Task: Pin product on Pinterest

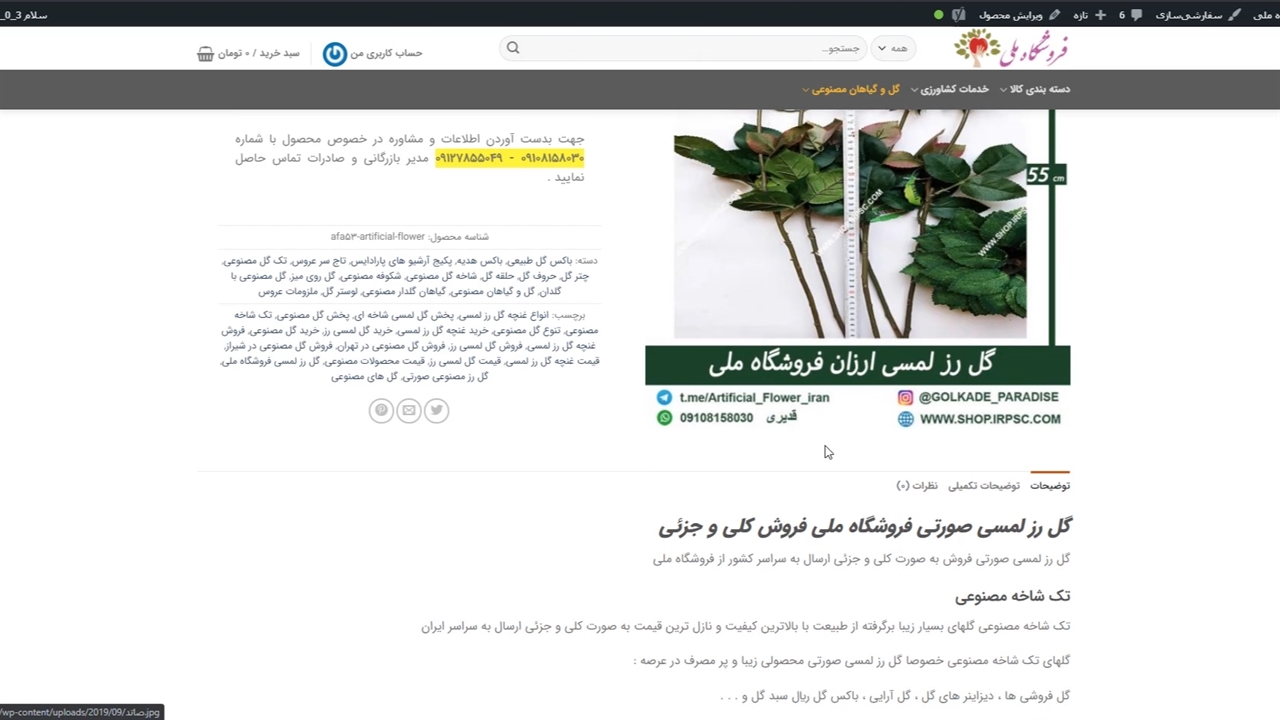Action: 381,410
